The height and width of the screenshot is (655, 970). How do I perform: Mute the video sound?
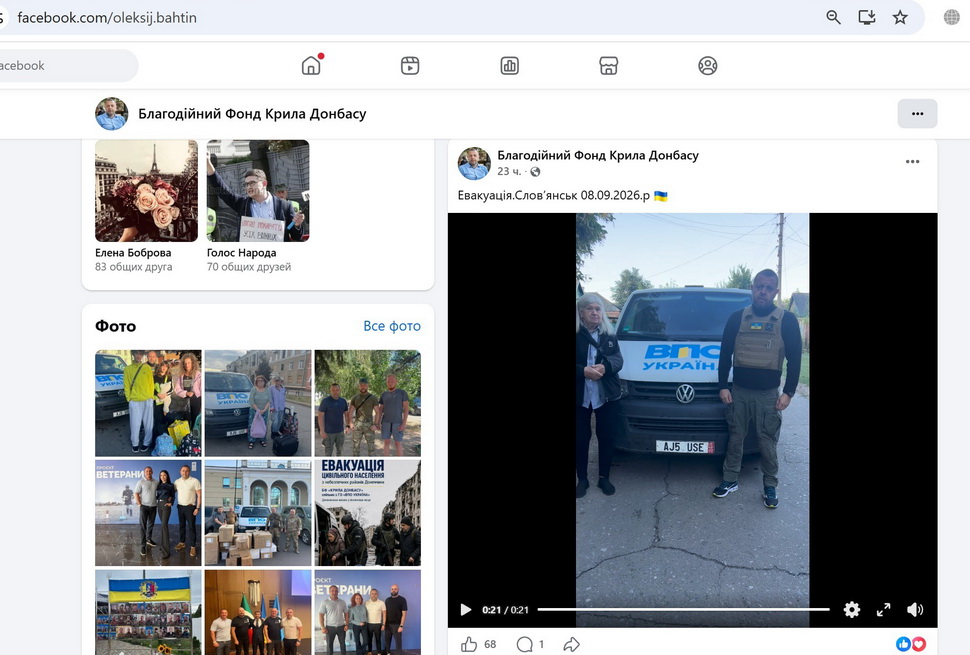pos(915,610)
